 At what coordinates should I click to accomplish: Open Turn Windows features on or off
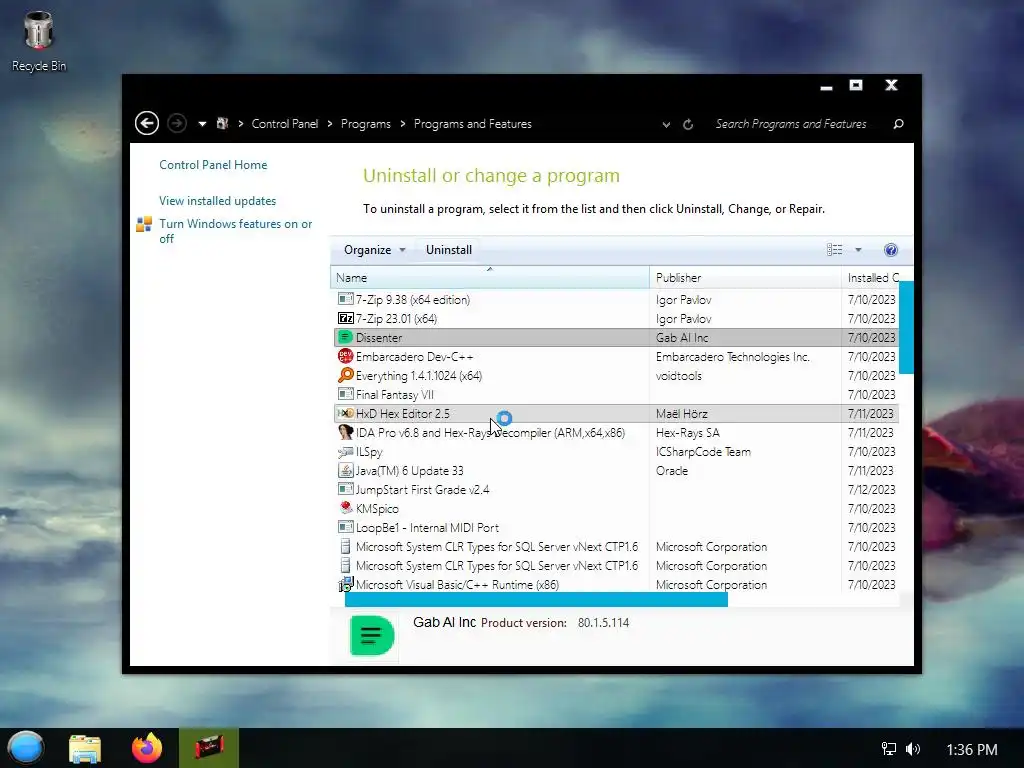(235, 231)
